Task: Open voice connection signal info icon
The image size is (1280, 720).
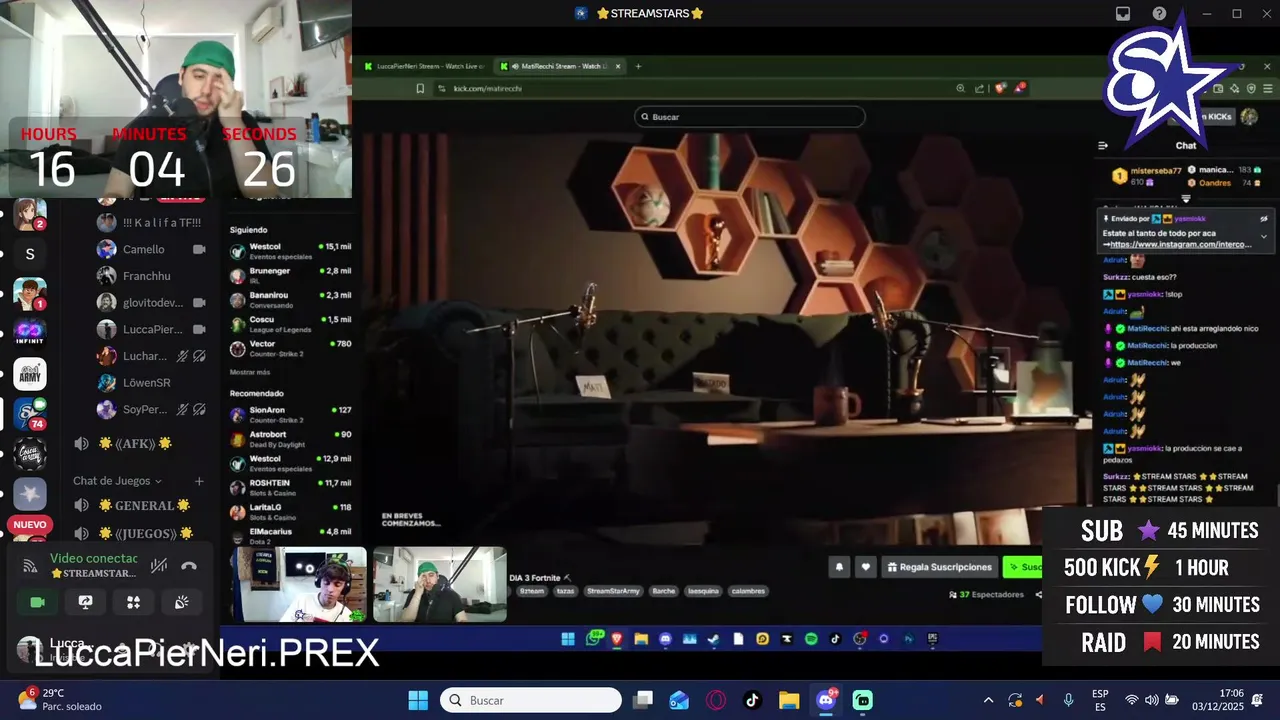Action: tap(30, 566)
